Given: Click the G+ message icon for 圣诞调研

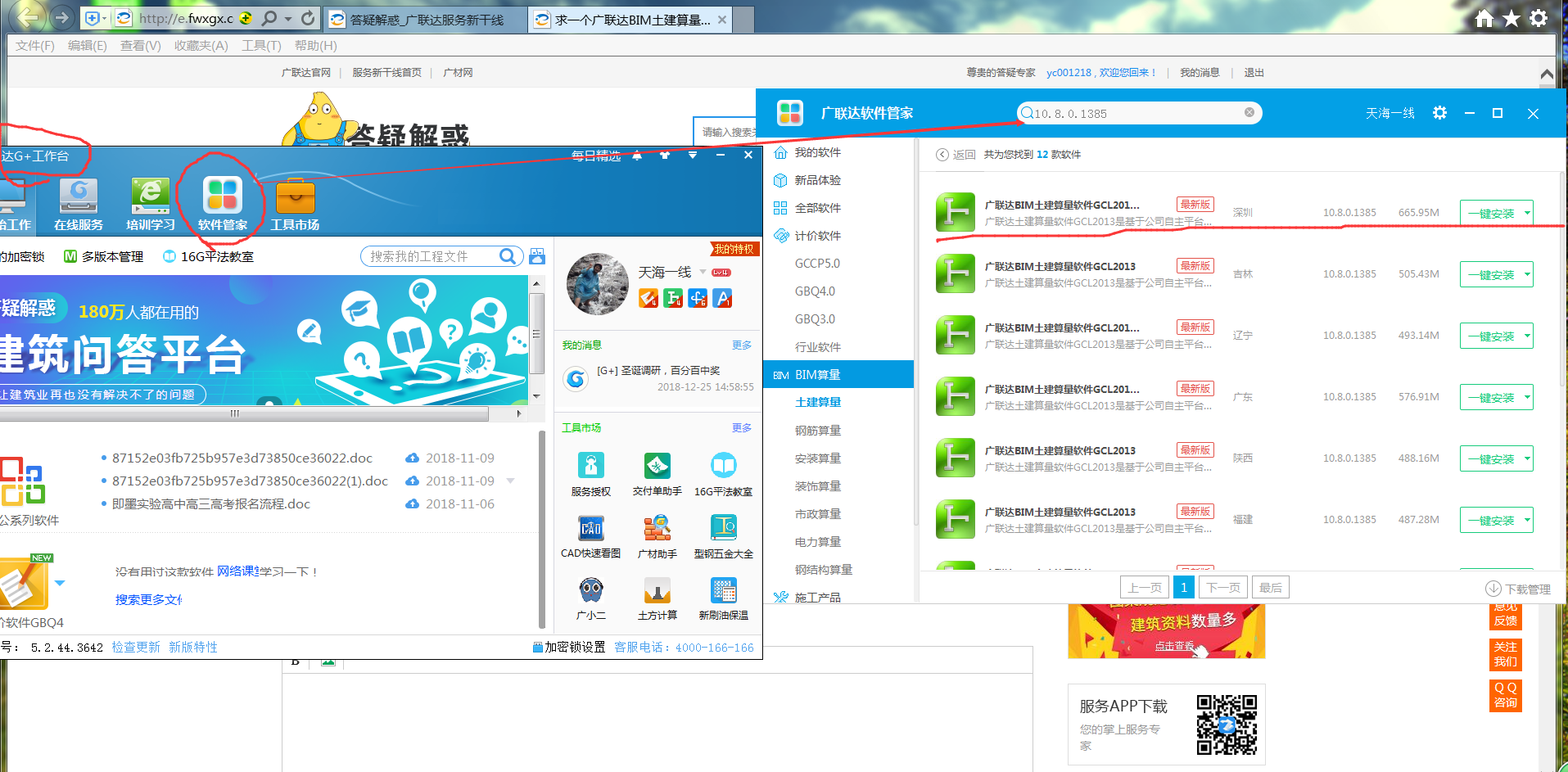Looking at the screenshot, I should 576,378.
